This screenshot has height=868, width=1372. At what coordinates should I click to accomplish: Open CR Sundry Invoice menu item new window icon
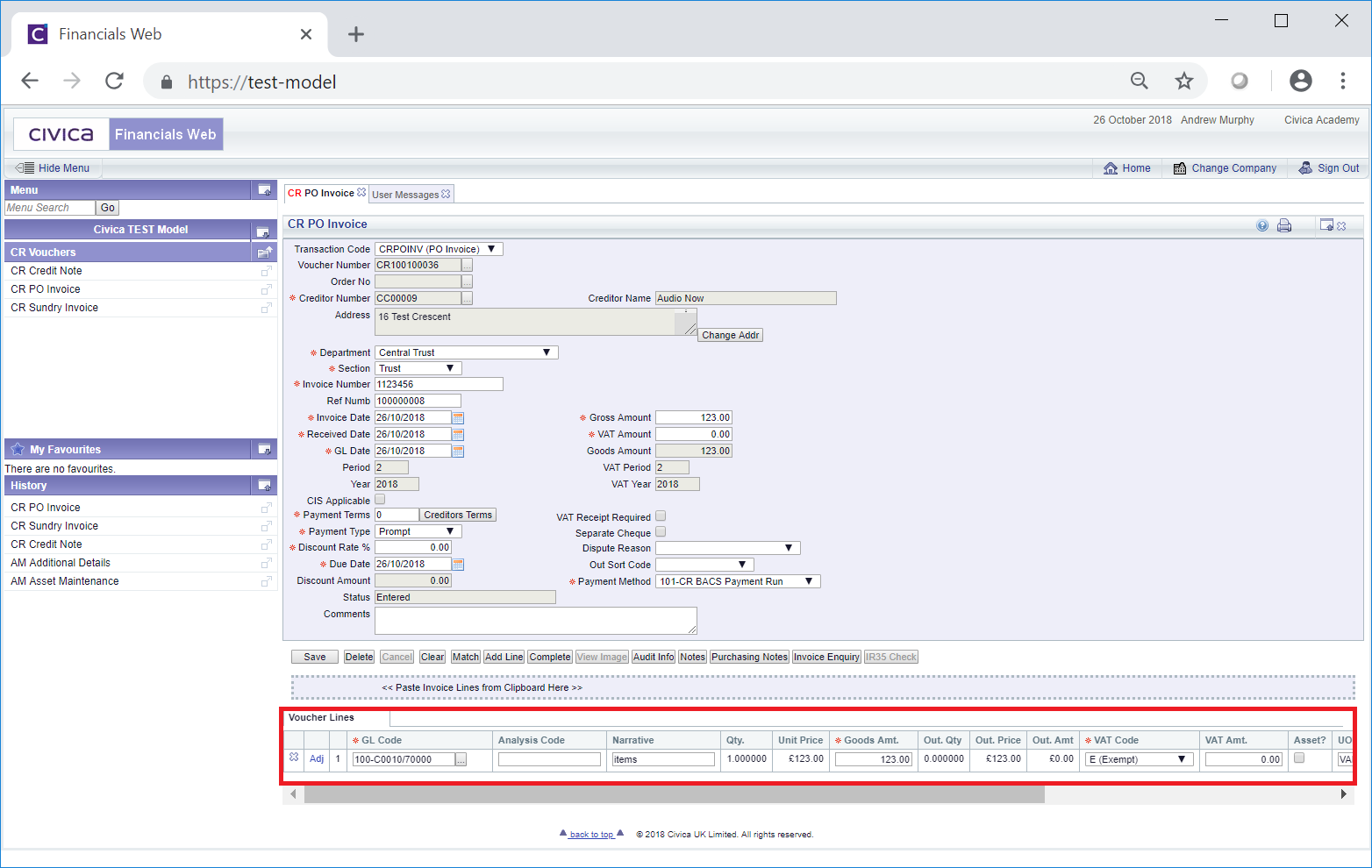pos(266,309)
